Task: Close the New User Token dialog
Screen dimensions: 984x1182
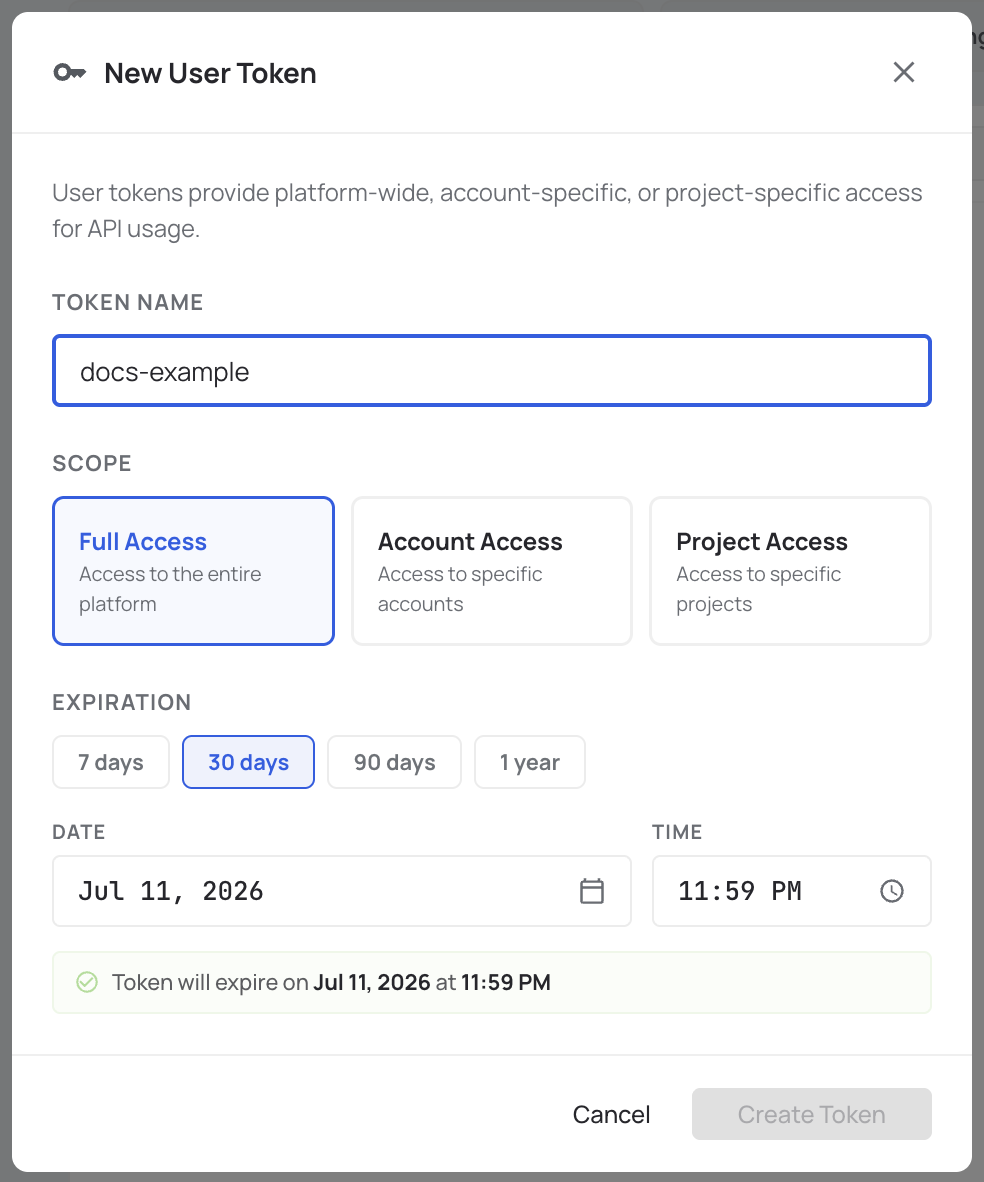Action: point(903,72)
